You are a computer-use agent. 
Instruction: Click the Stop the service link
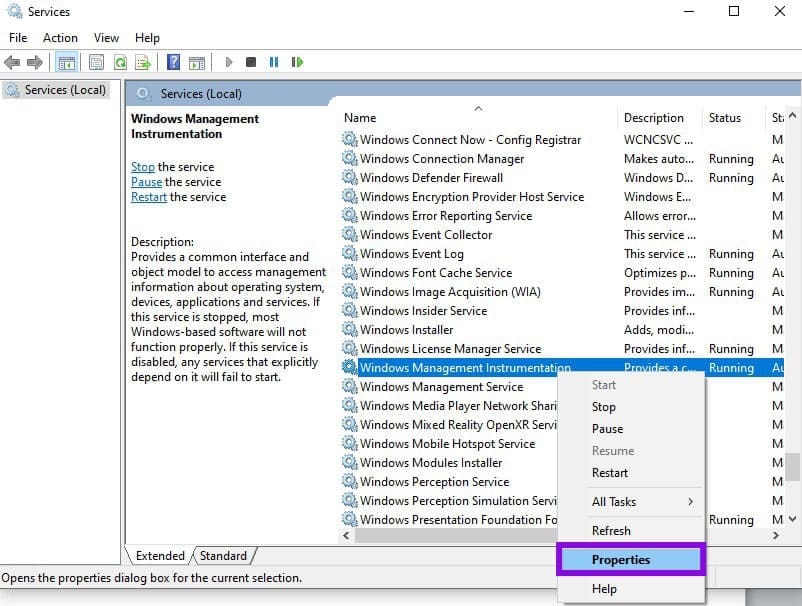[143, 167]
